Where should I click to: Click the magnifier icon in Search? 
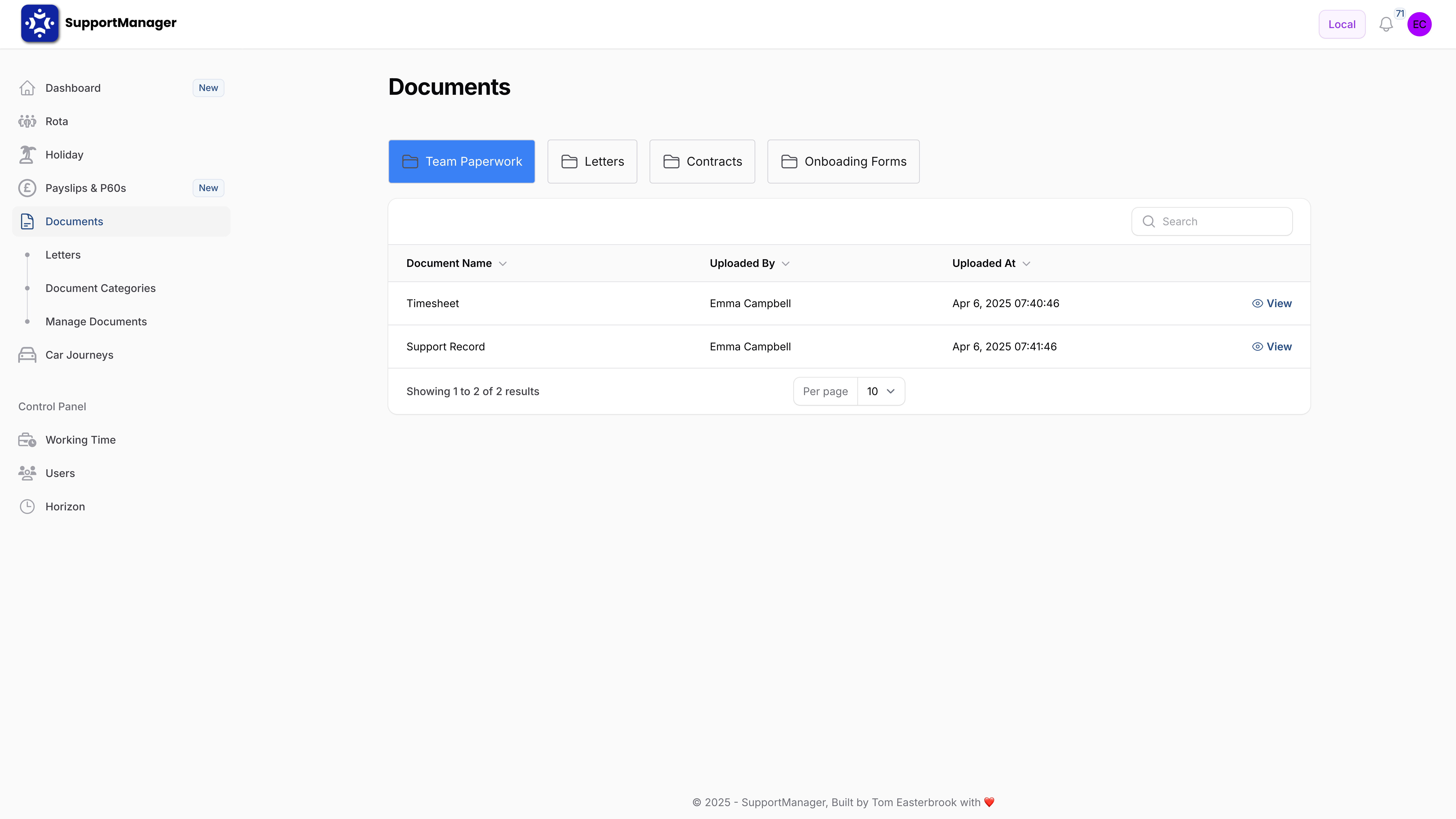pos(1148,222)
